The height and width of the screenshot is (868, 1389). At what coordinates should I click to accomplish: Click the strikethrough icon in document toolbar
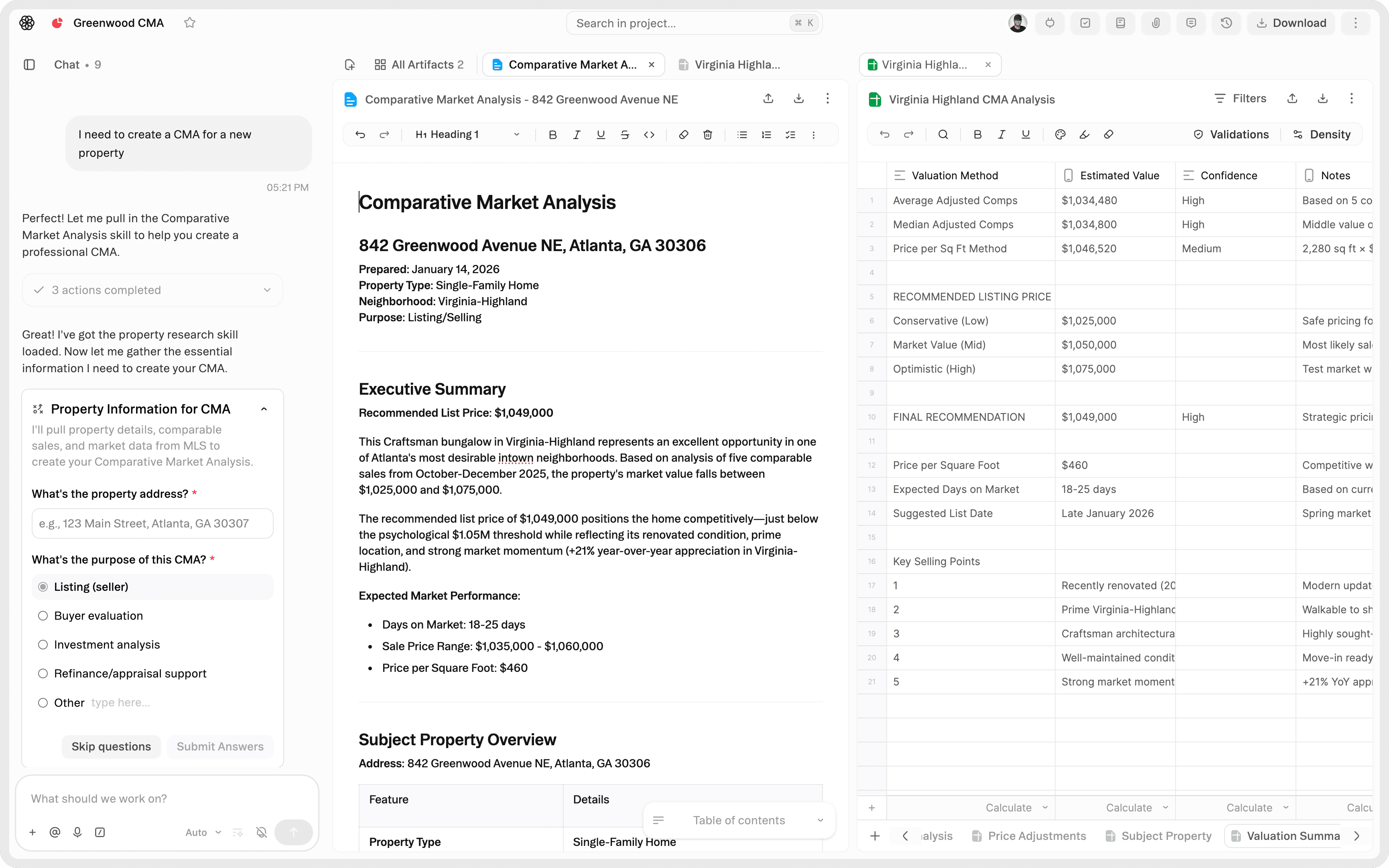[625, 135]
